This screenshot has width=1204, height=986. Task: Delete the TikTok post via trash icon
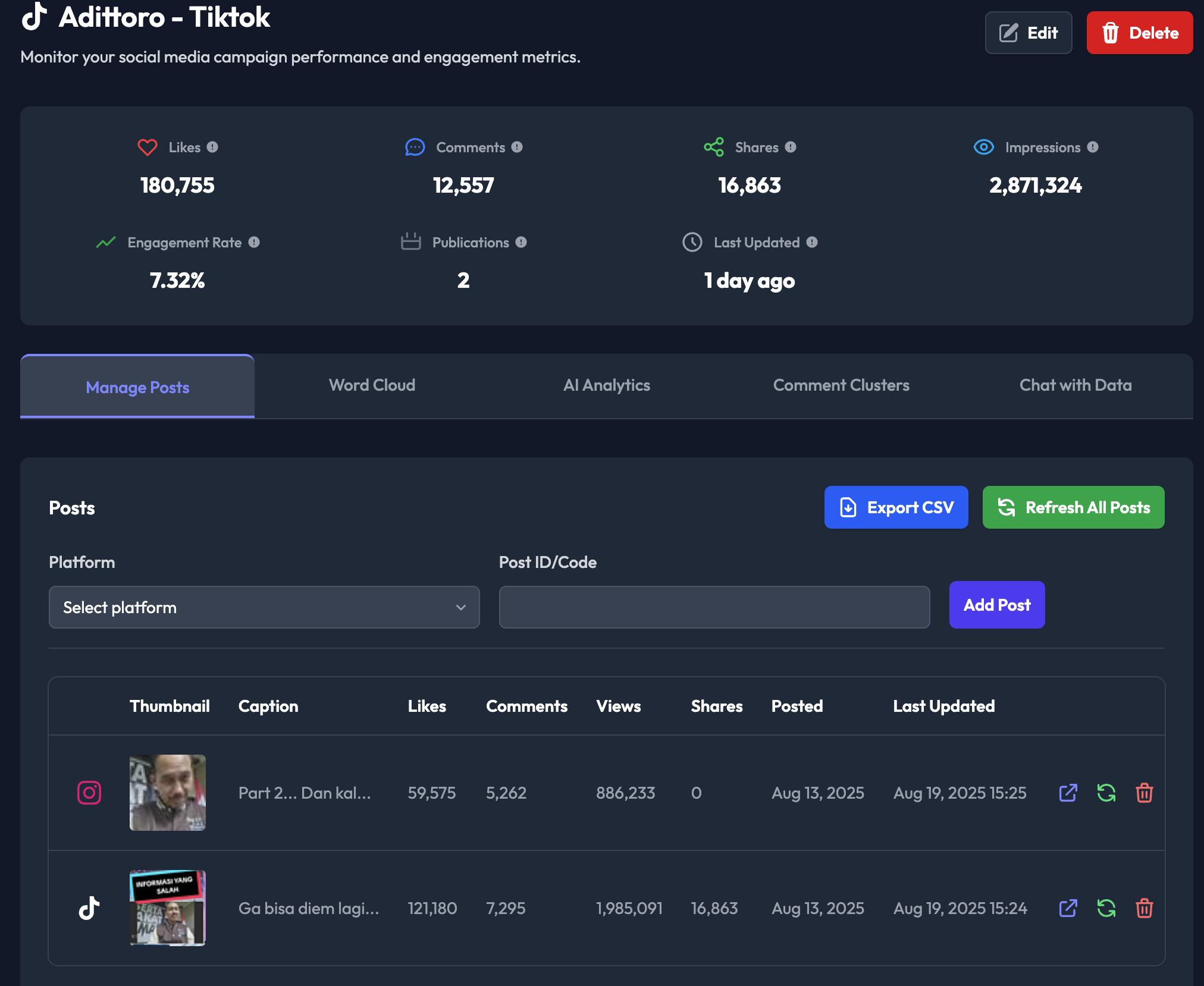(x=1144, y=908)
